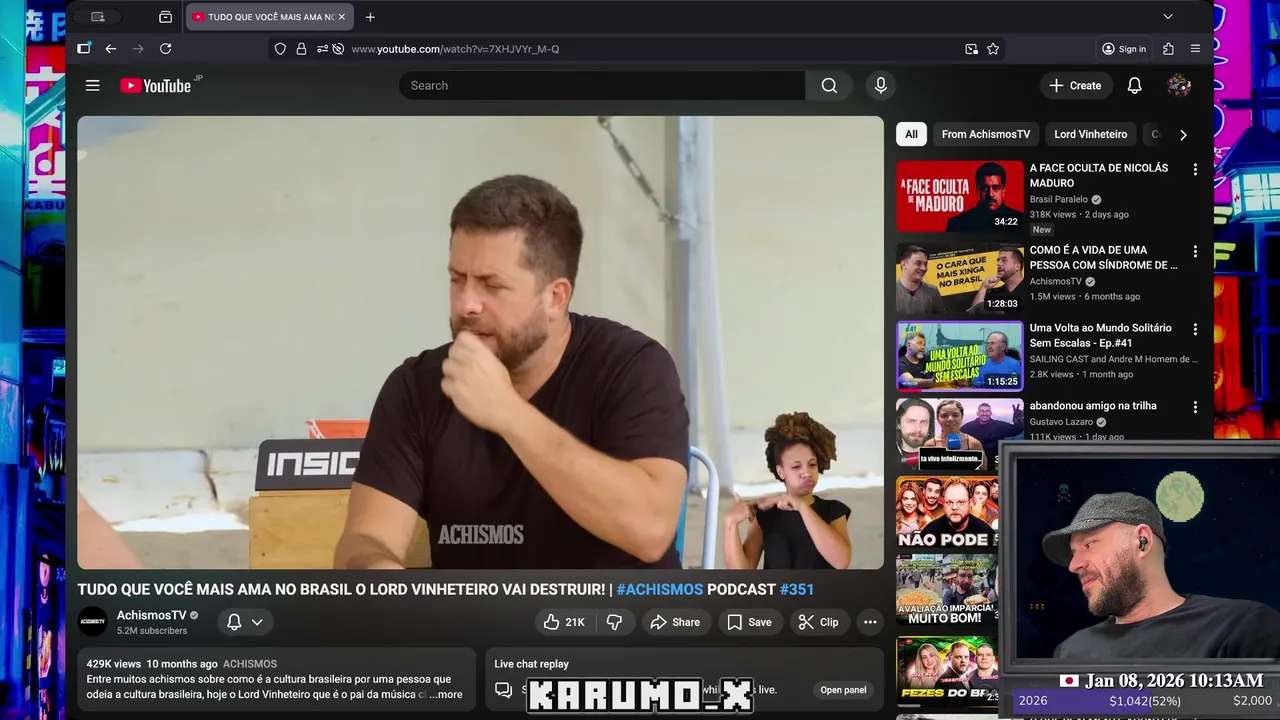Start voice search with the microphone

tap(880, 86)
